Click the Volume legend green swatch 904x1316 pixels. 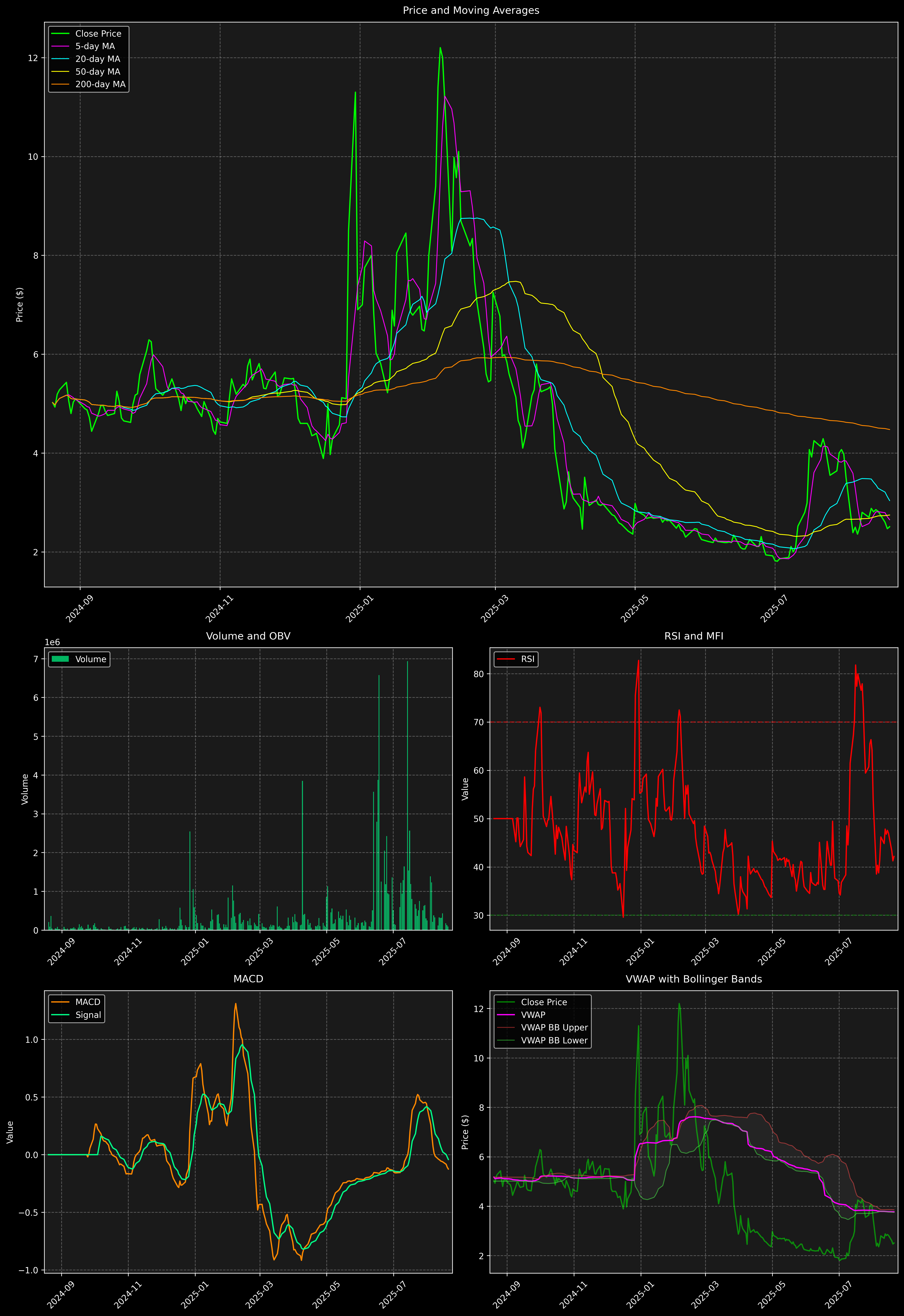(60, 659)
